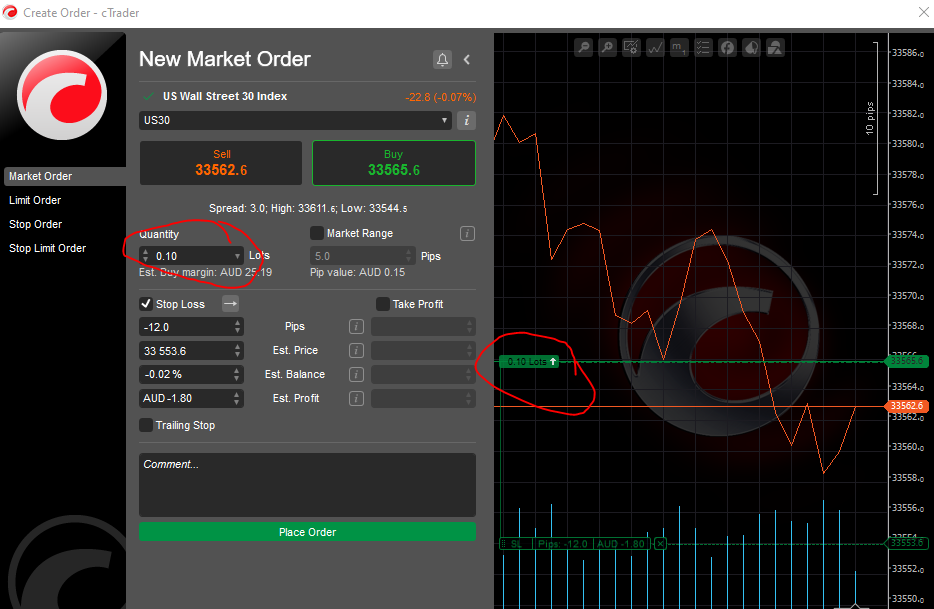Click the -22.8 (-0.07%) price change text
The image size is (934, 609).
click(440, 97)
